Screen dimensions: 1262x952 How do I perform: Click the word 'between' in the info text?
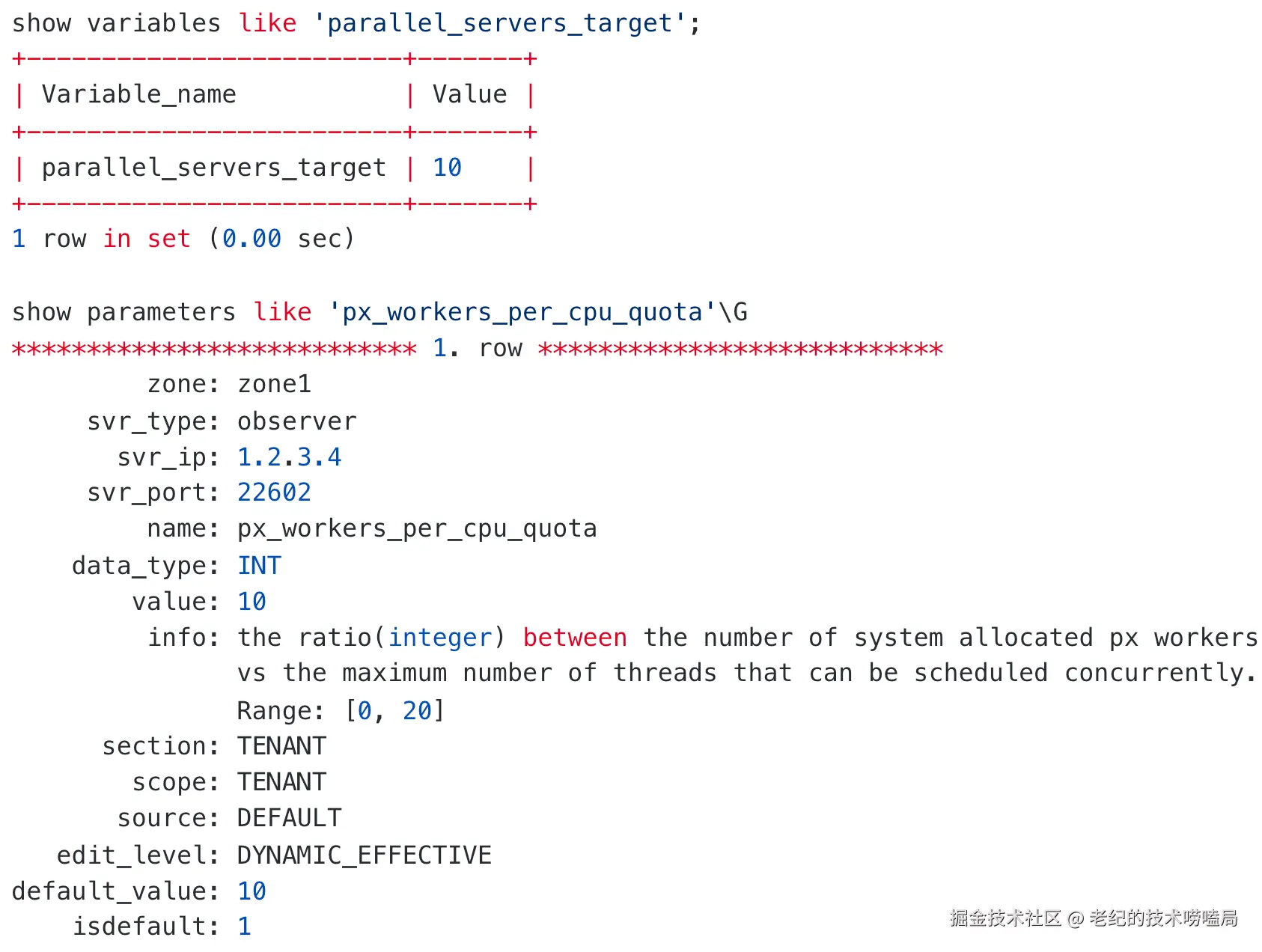pos(574,638)
